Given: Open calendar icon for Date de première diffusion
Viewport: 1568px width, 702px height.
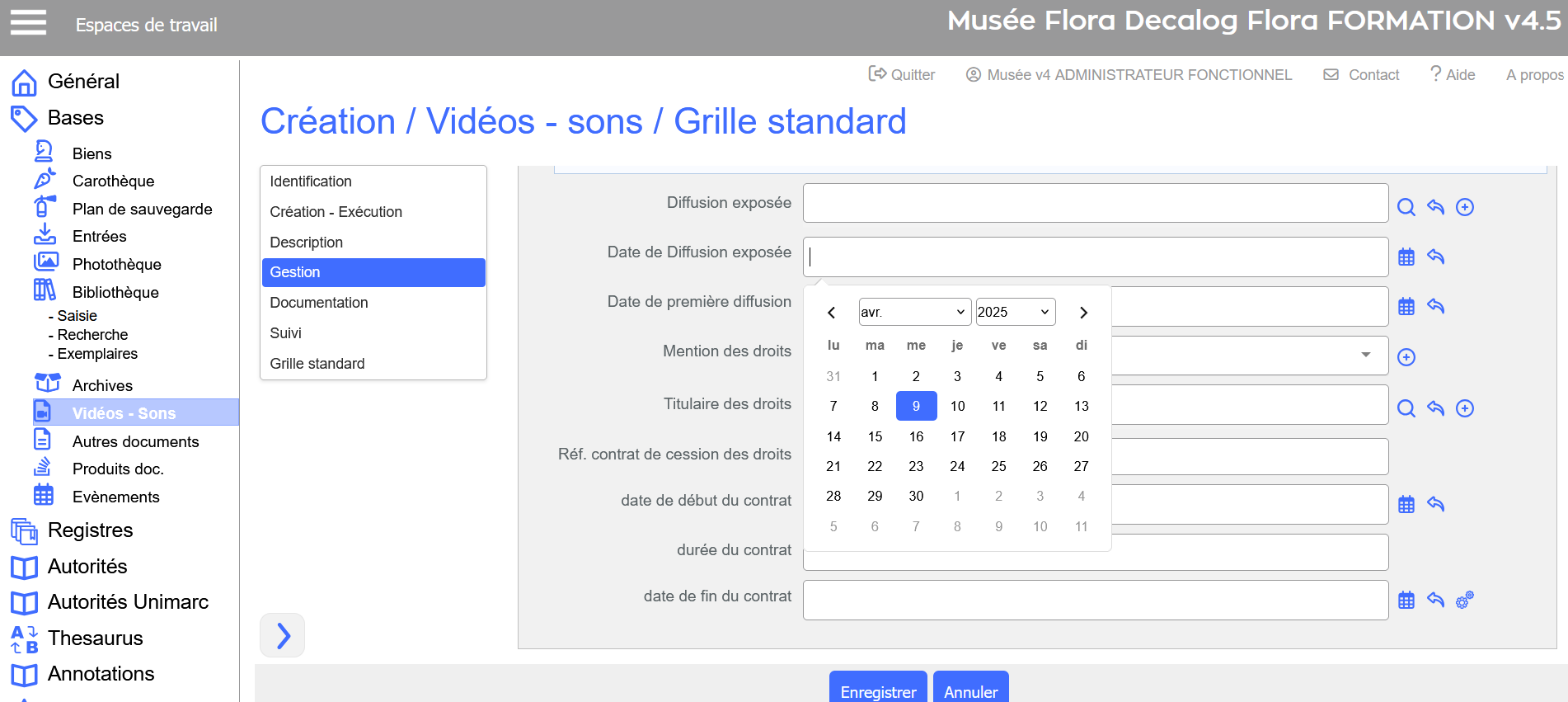Looking at the screenshot, I should pyautogui.click(x=1406, y=307).
